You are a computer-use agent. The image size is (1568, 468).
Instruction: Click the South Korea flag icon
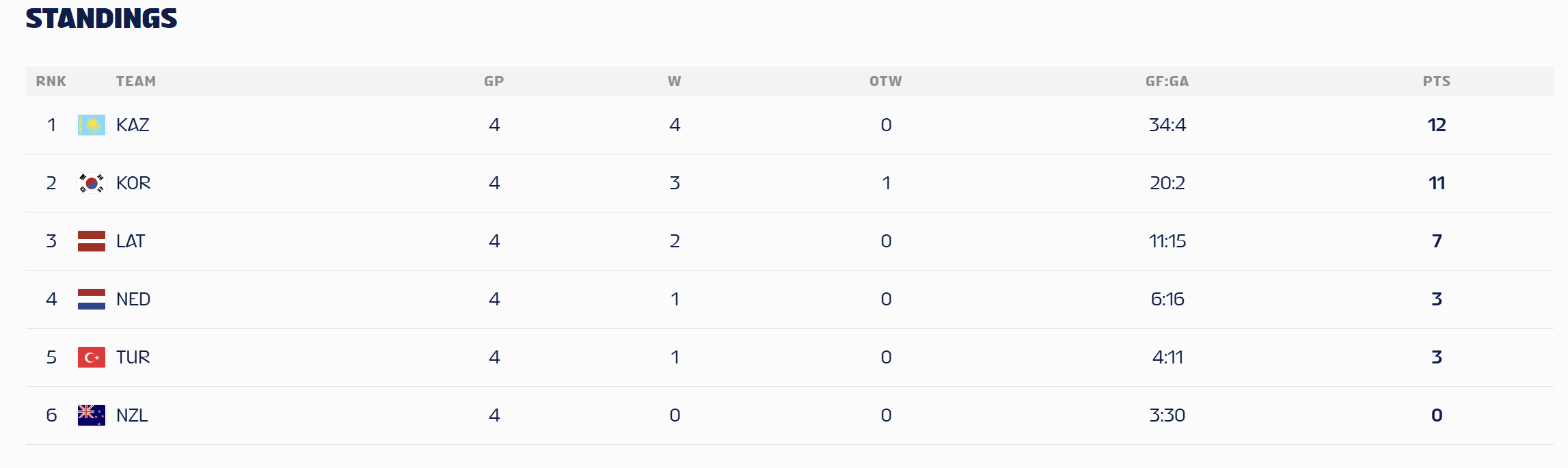point(92,183)
